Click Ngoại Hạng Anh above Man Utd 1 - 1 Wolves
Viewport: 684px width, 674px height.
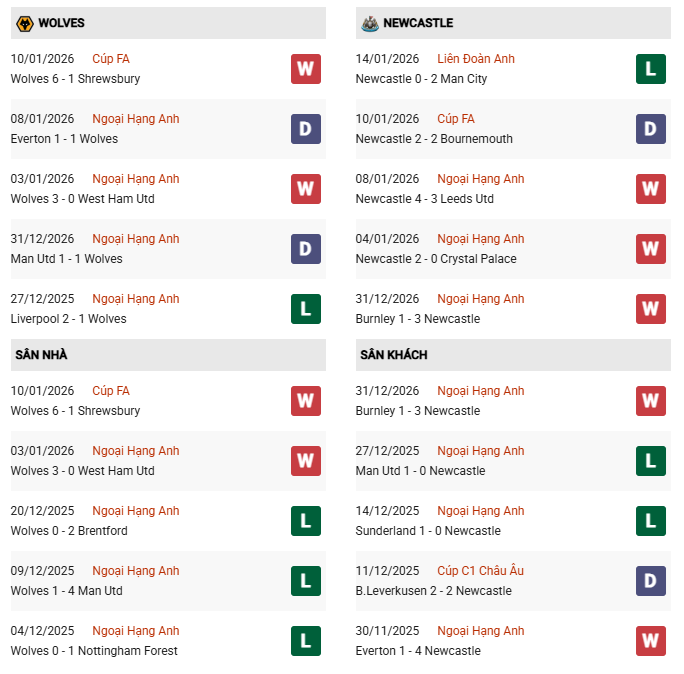[x=136, y=239]
